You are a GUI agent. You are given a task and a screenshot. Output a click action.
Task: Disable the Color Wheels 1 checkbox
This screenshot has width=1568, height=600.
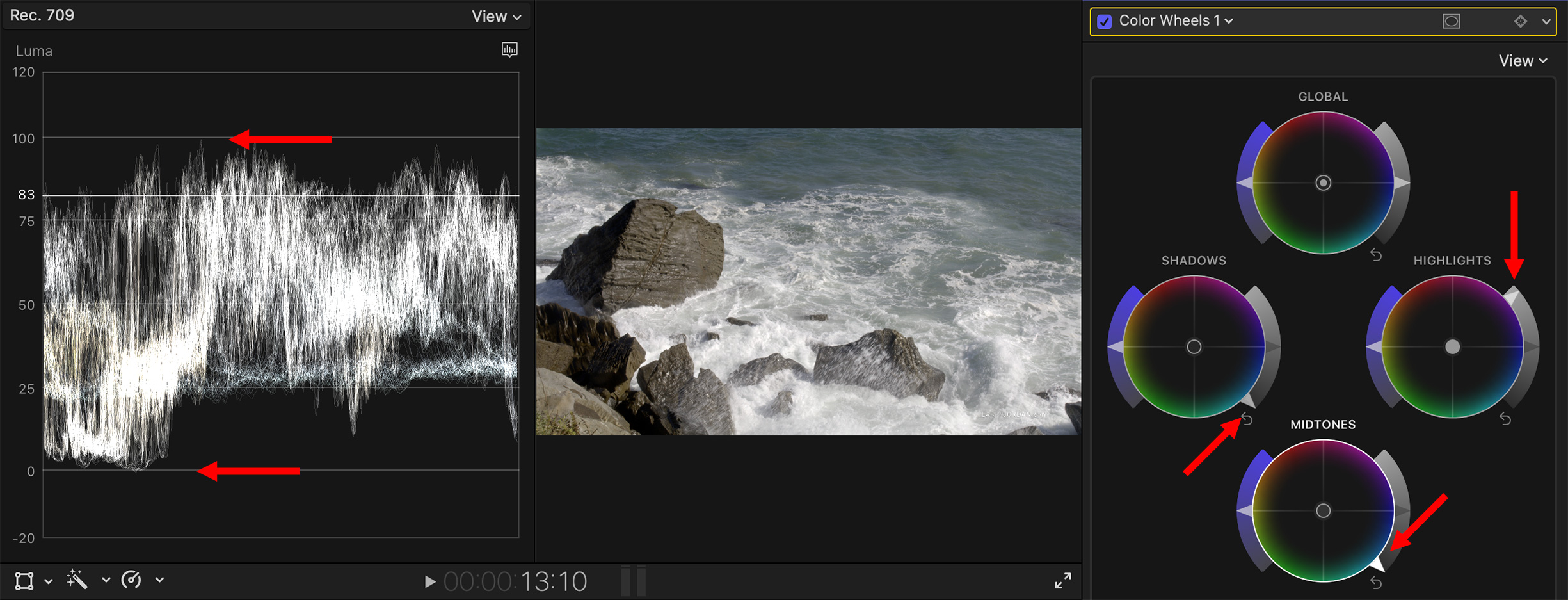[x=1105, y=21]
